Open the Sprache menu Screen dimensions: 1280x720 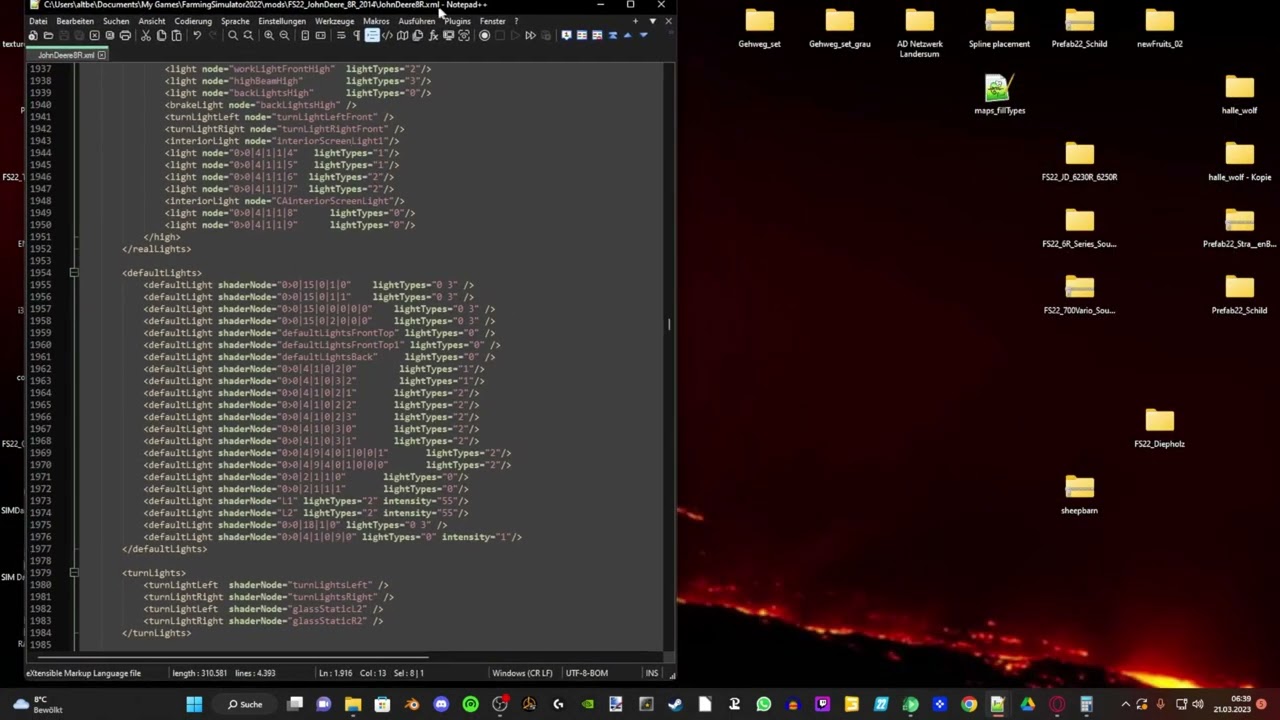[235, 21]
